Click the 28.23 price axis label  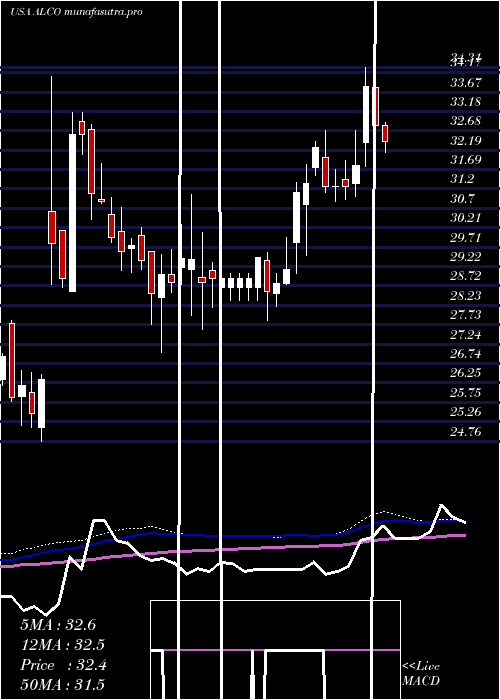(x=466, y=296)
